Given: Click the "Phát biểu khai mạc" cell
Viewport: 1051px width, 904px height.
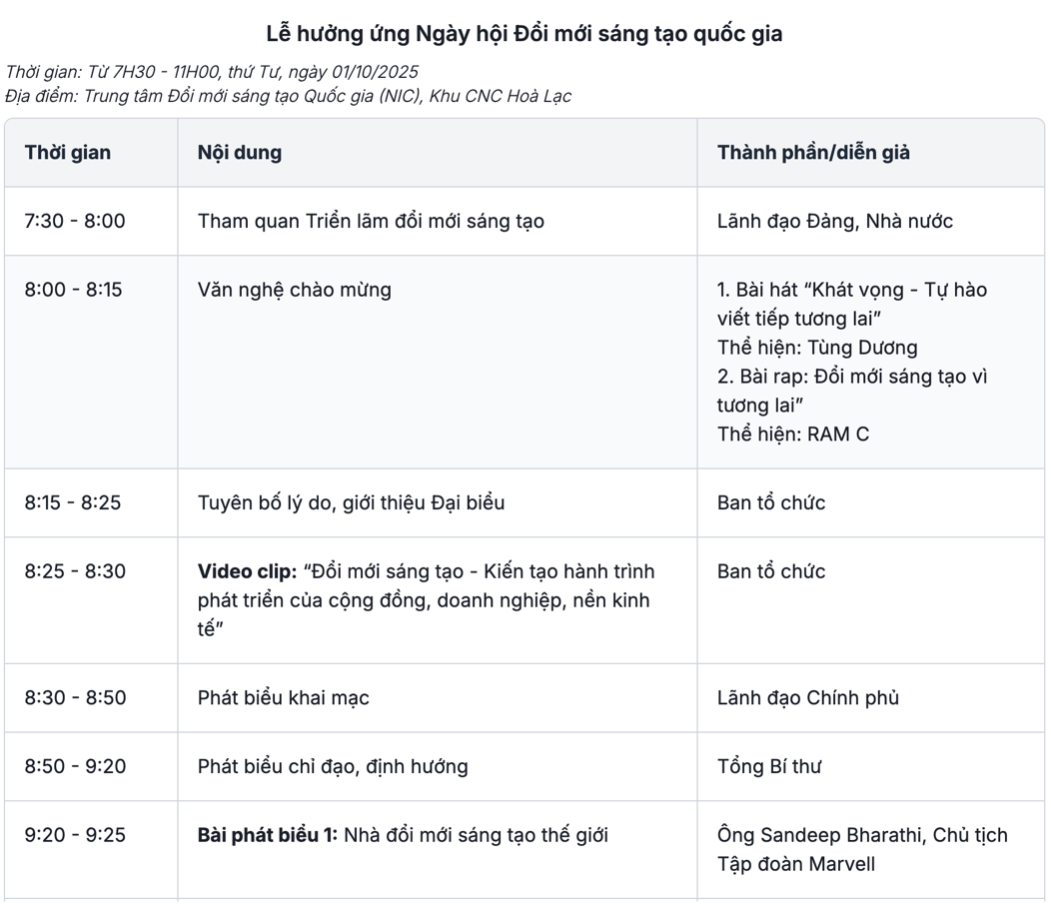Looking at the screenshot, I should (283, 698).
